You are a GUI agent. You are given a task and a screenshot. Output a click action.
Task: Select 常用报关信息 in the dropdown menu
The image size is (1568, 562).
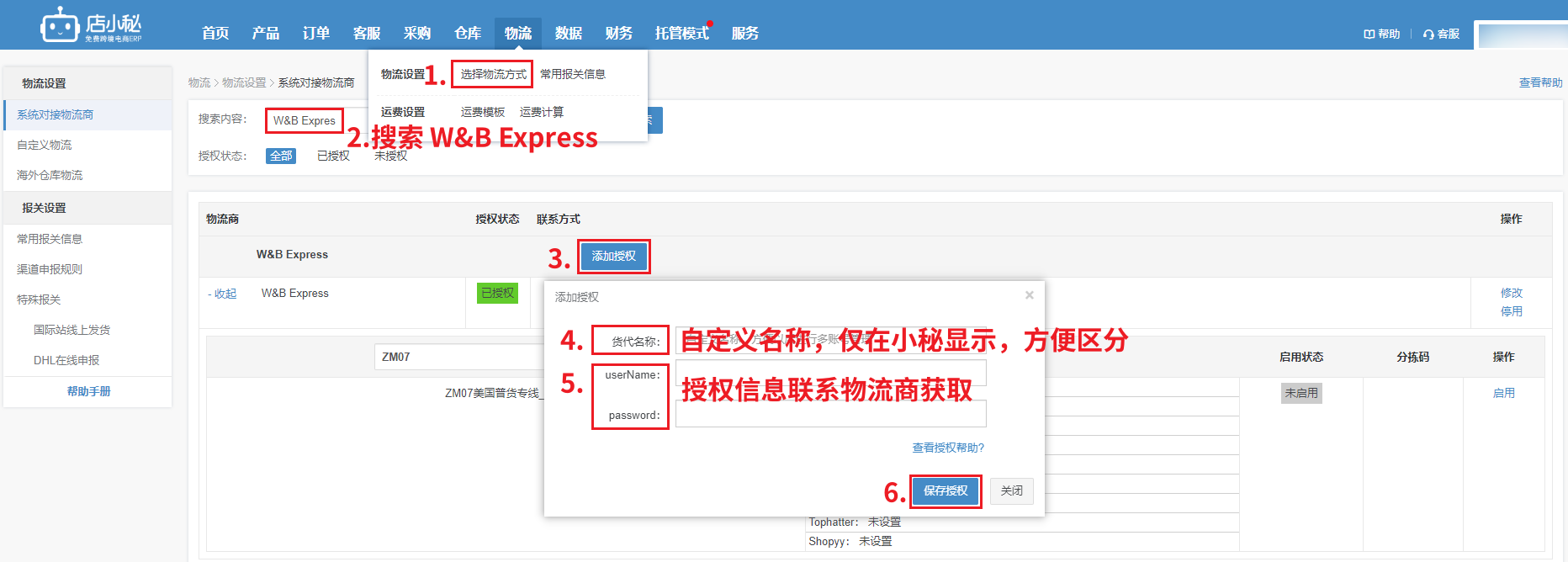click(x=573, y=74)
